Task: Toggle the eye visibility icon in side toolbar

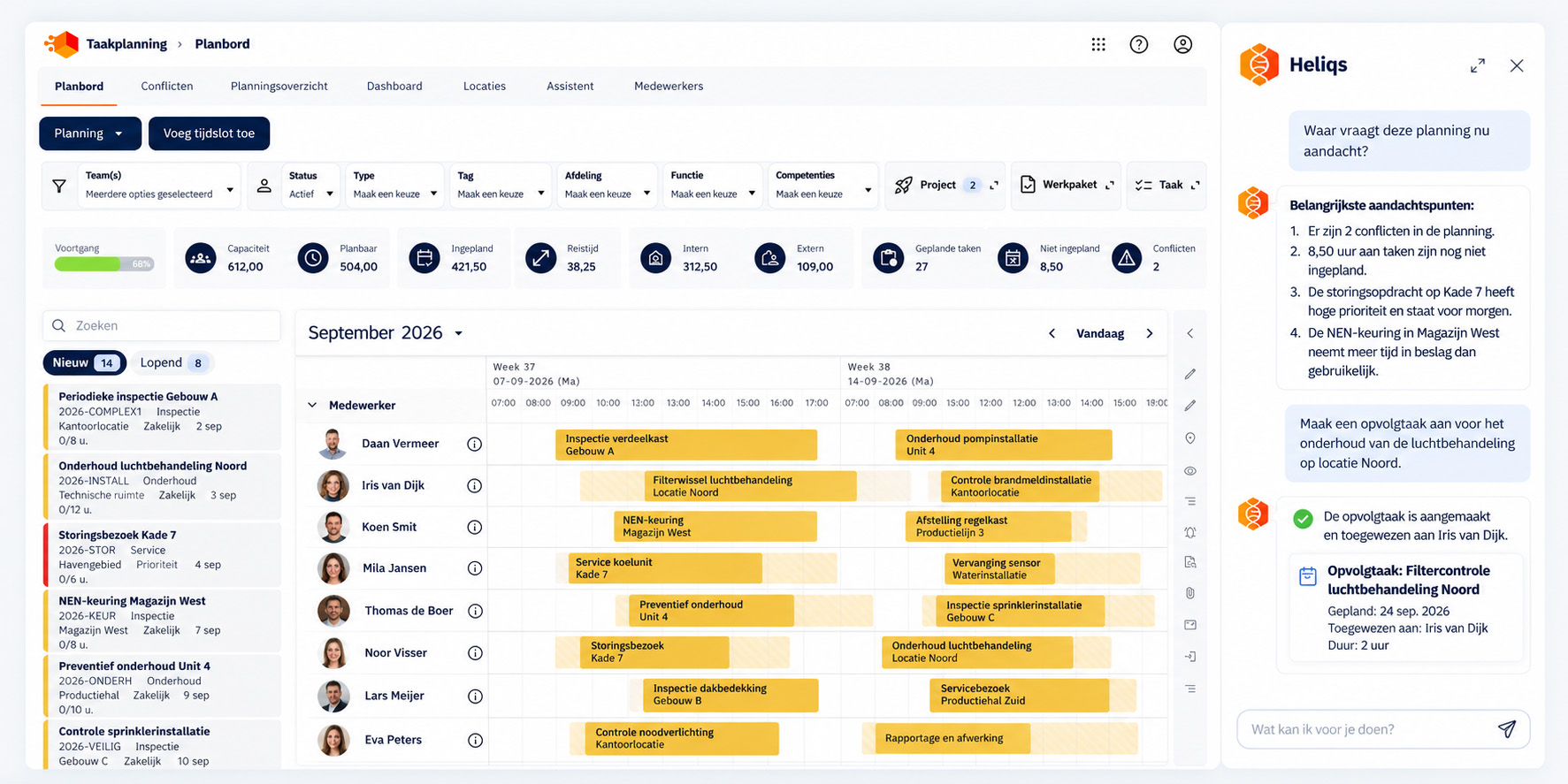Action: [1190, 471]
